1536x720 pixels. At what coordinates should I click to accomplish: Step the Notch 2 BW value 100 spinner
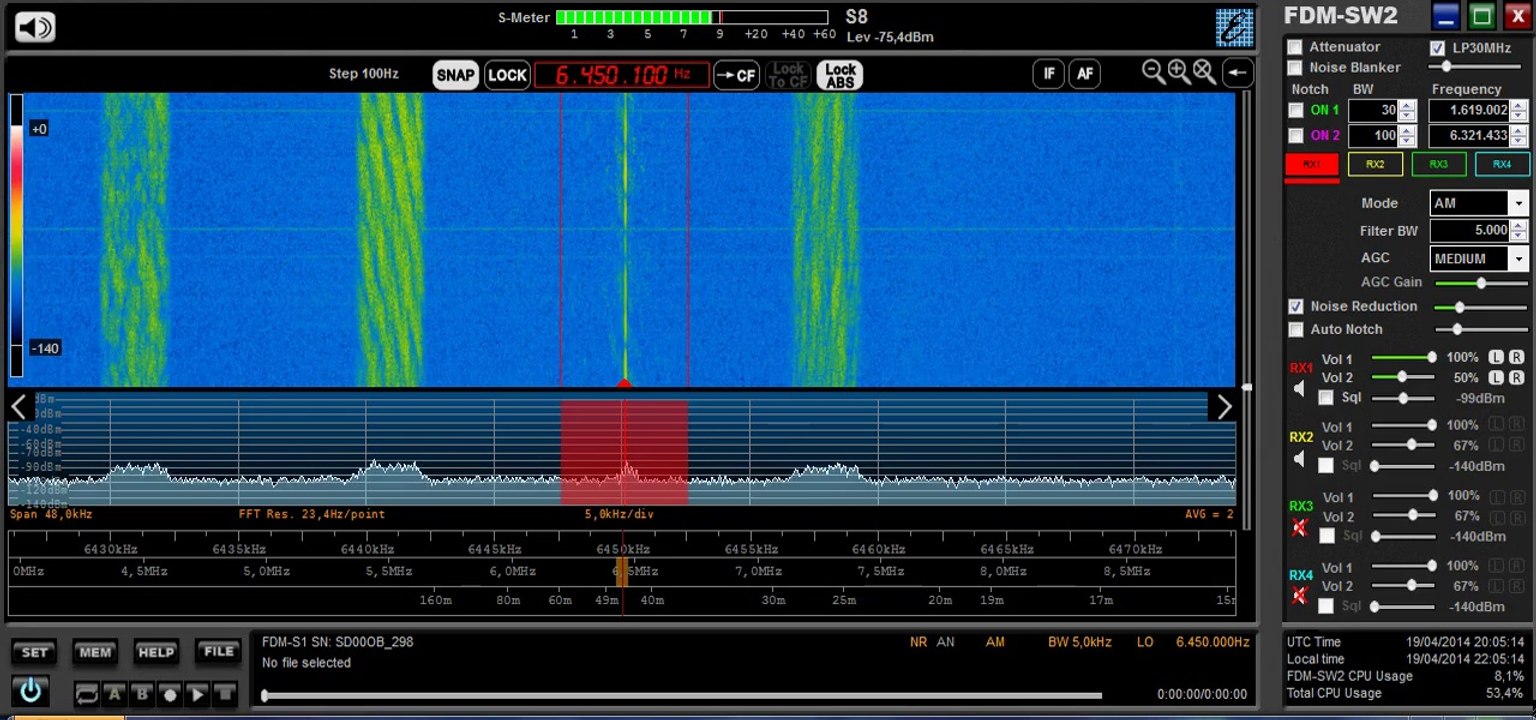pyautogui.click(x=1407, y=135)
